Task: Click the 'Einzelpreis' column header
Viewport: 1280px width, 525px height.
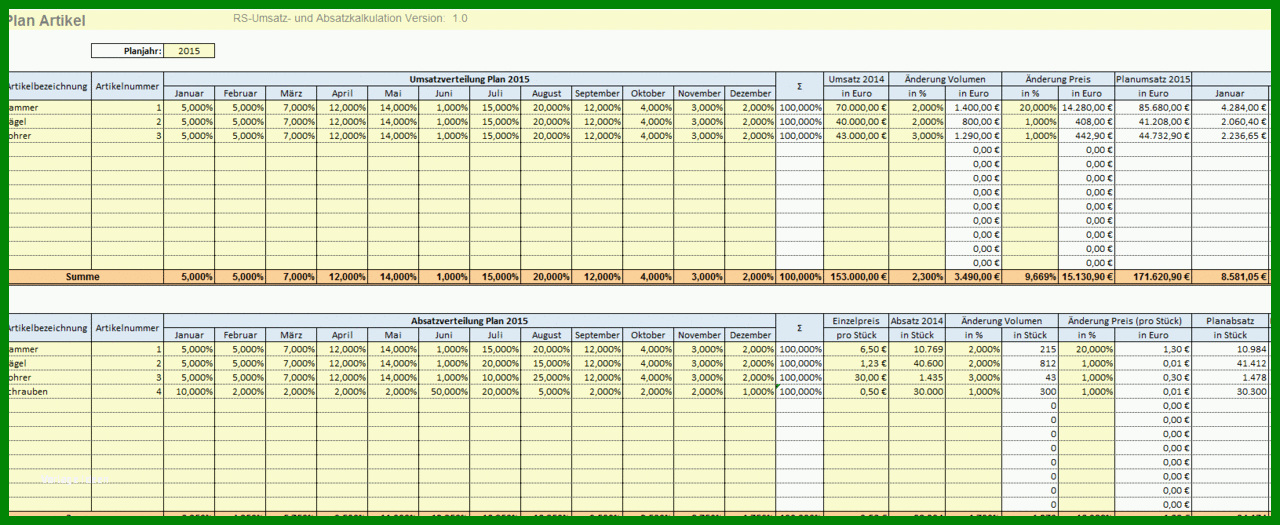Action: click(856, 321)
